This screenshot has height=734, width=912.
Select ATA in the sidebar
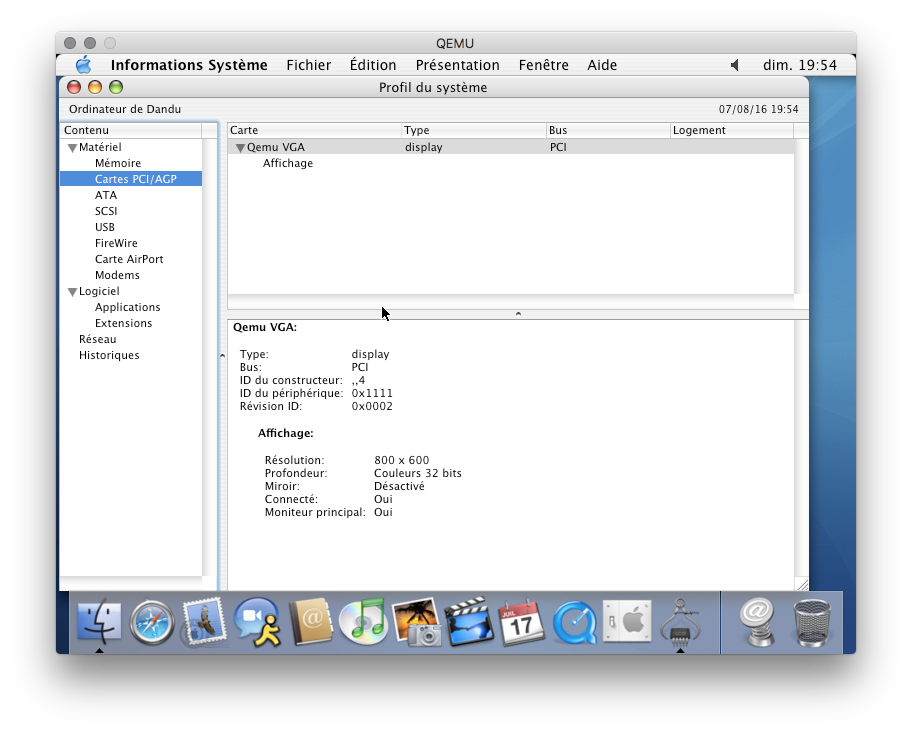click(x=106, y=195)
